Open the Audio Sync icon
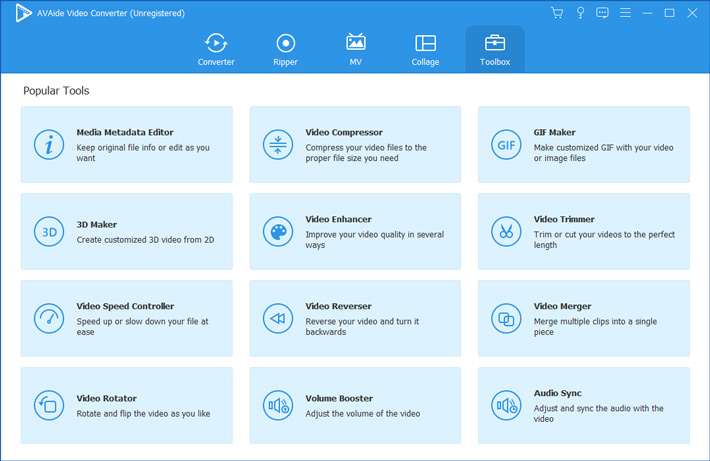The height and width of the screenshot is (461, 710). pos(506,406)
